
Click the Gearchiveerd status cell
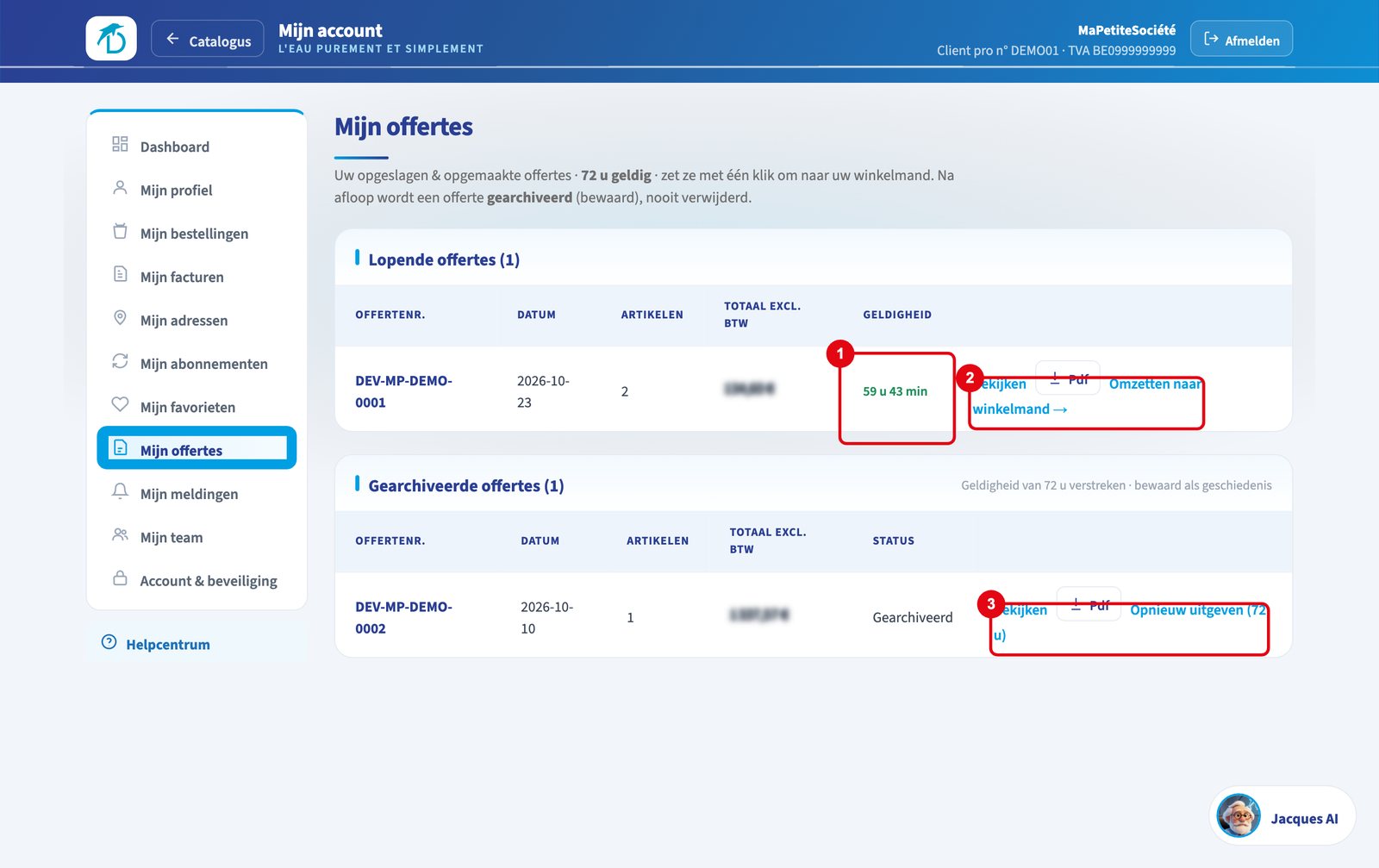(x=913, y=617)
